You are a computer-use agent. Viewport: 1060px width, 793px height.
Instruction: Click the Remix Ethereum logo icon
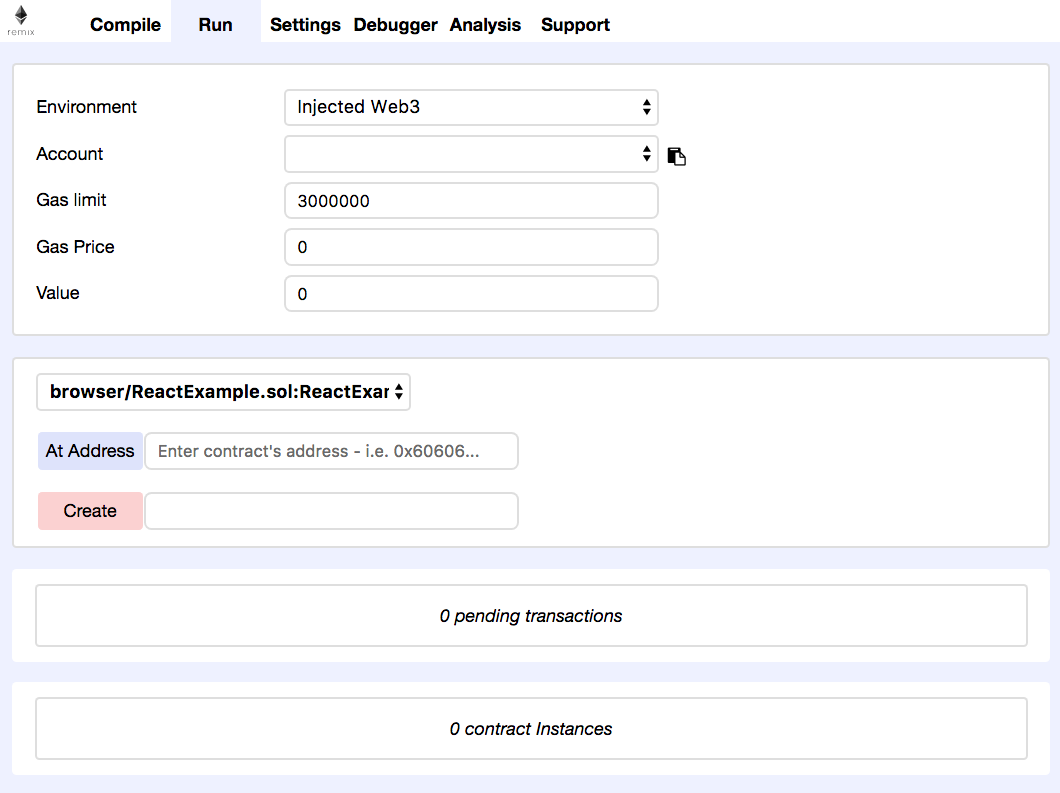tap(20, 19)
